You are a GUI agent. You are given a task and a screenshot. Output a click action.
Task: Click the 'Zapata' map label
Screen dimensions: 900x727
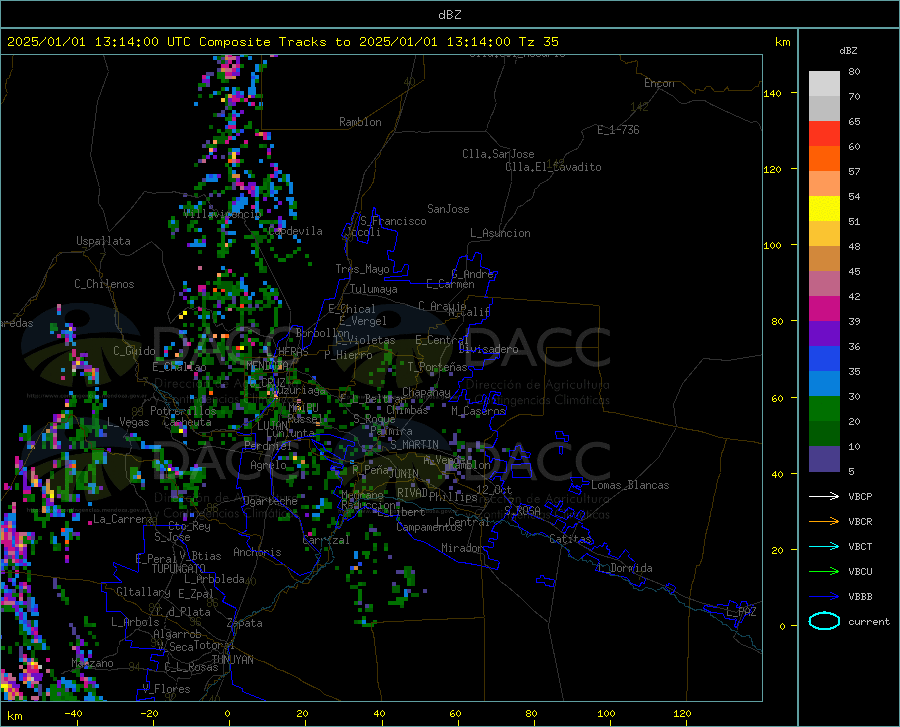tap(245, 623)
